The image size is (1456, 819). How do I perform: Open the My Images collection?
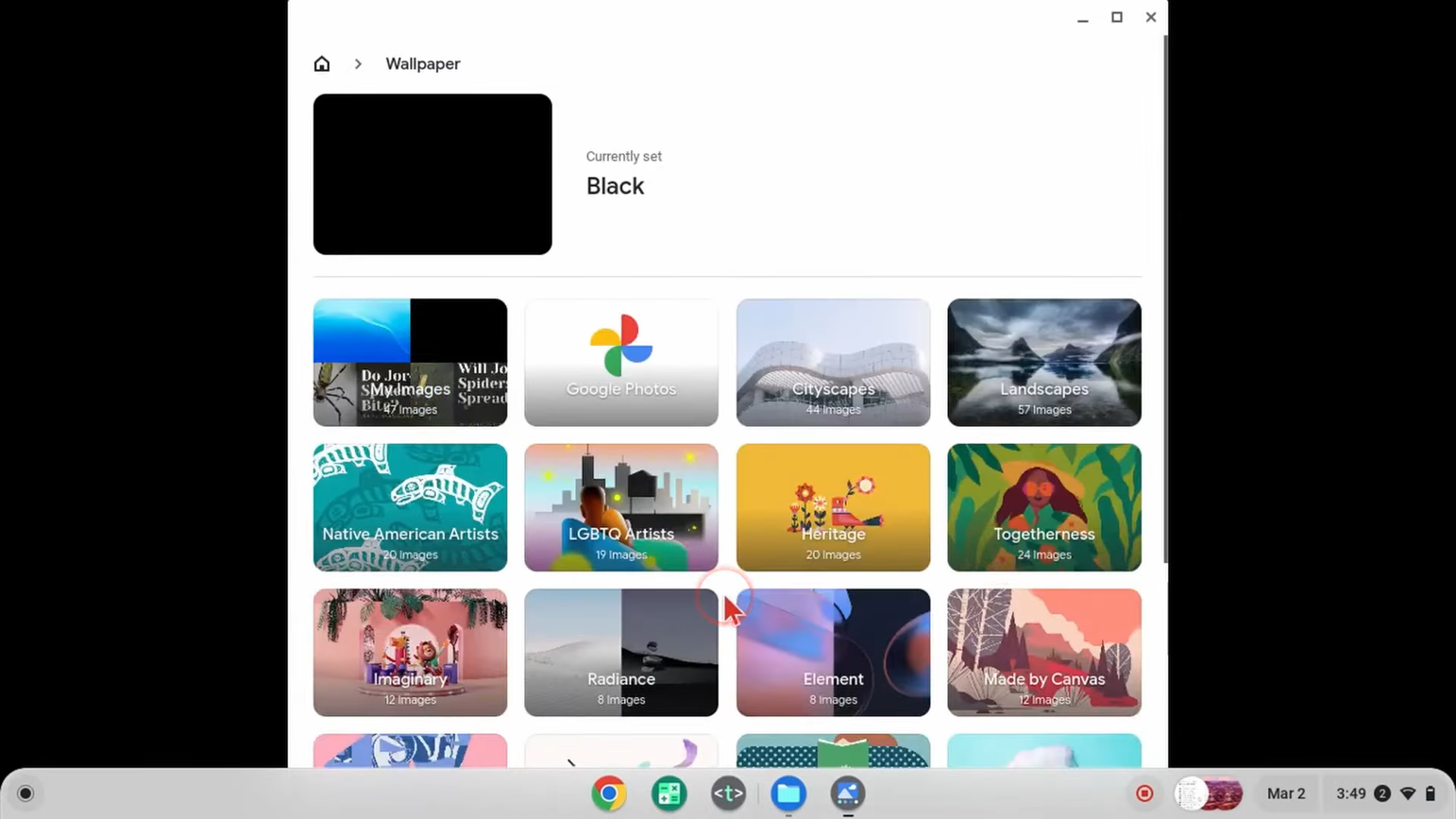pyautogui.click(x=409, y=362)
